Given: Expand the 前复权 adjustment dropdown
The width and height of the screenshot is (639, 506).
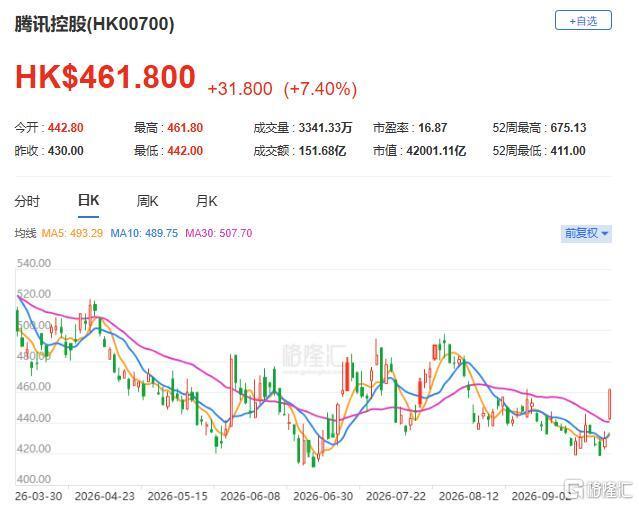Looking at the screenshot, I should pyautogui.click(x=586, y=233).
